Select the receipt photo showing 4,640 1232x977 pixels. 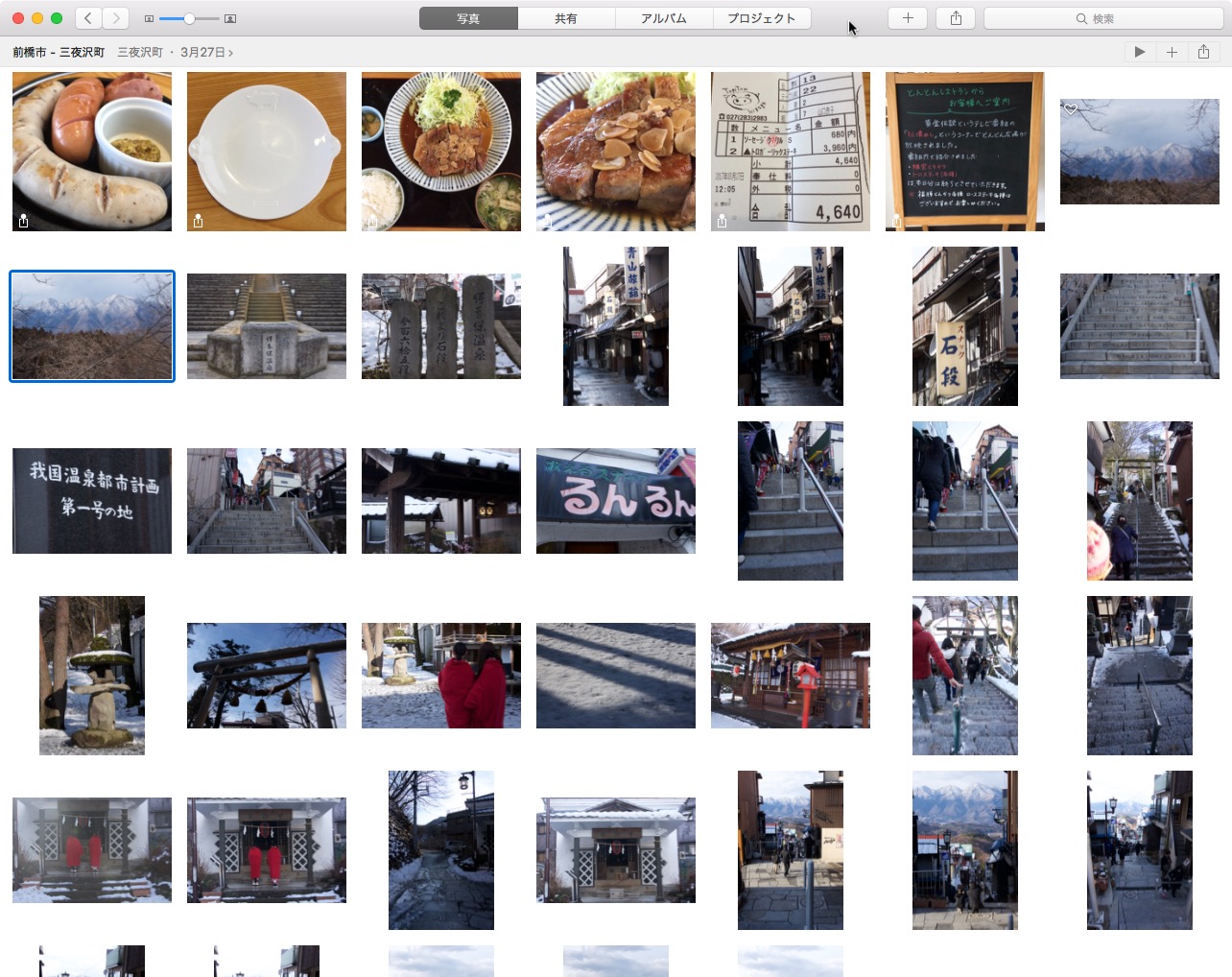click(791, 152)
